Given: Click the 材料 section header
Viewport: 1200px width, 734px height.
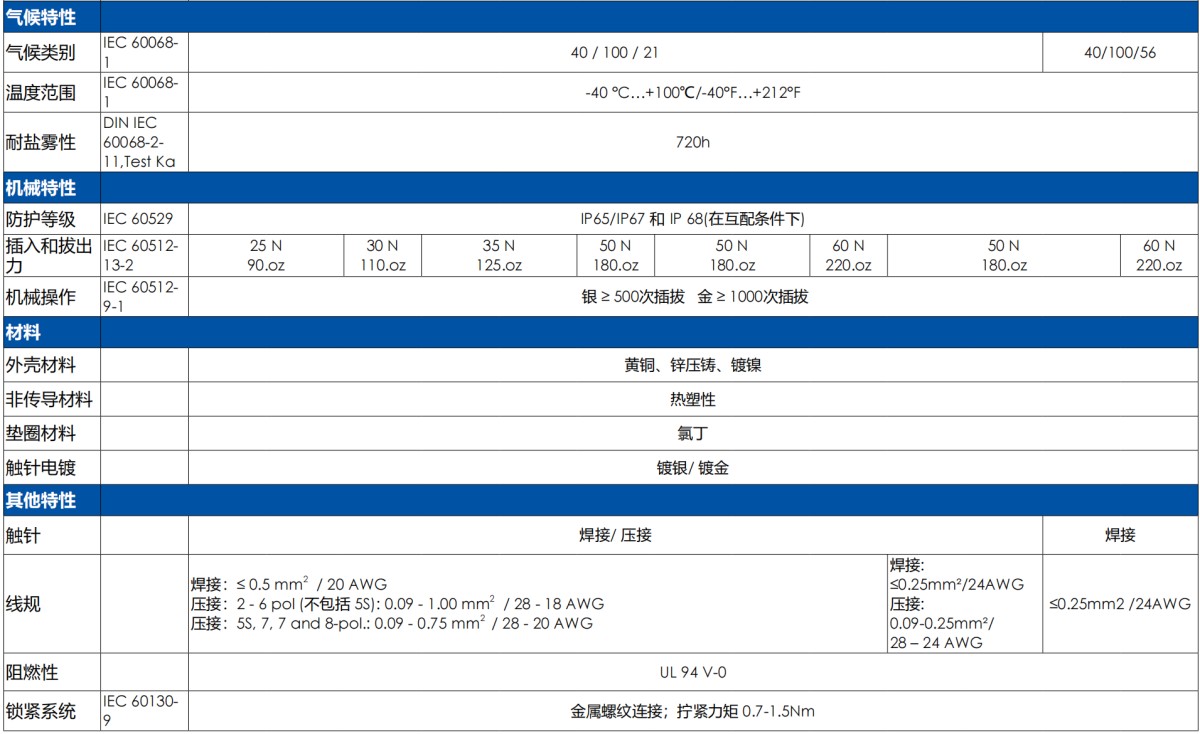Looking at the screenshot, I should pyautogui.click(x=25, y=330).
